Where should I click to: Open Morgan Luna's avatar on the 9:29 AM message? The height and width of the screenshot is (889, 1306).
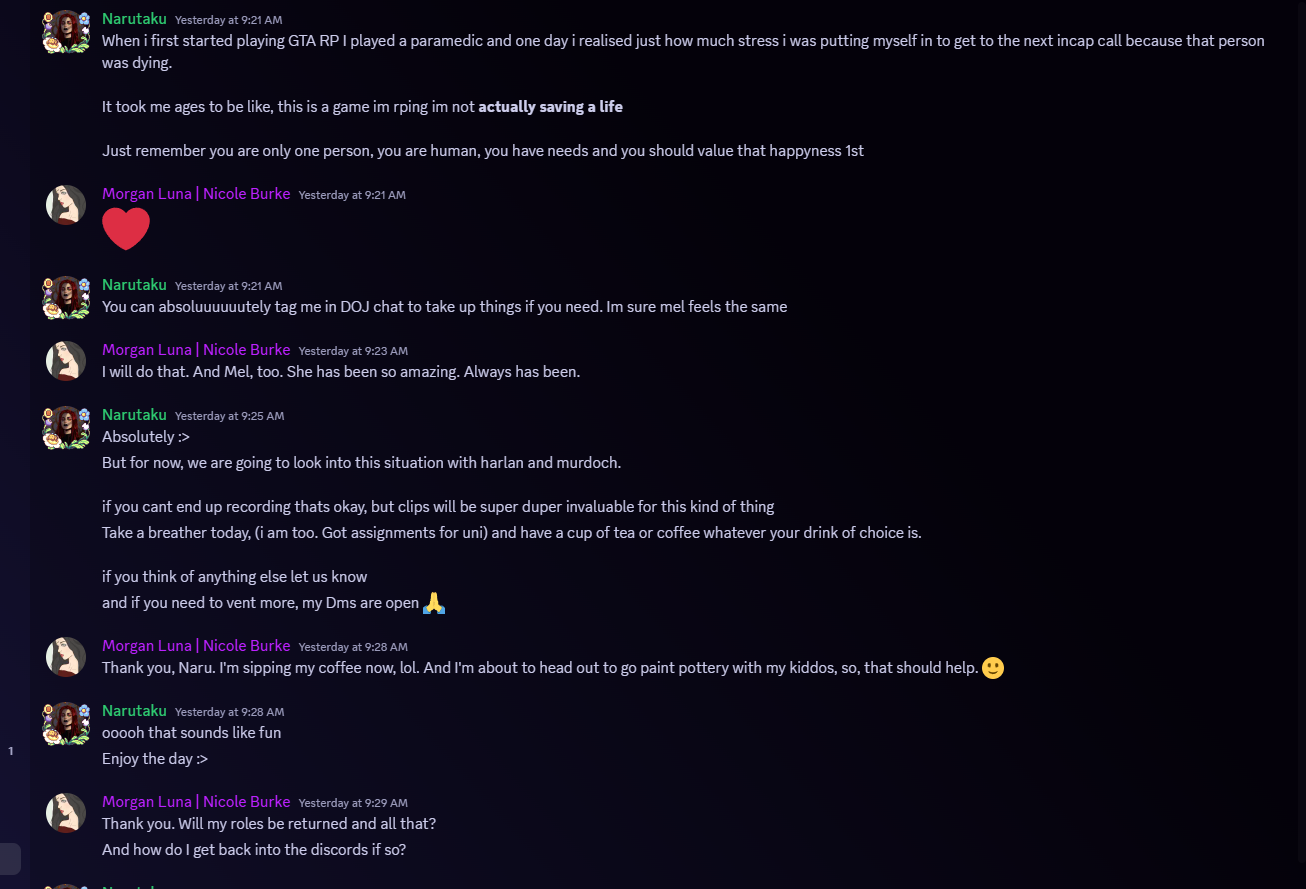coord(66,813)
